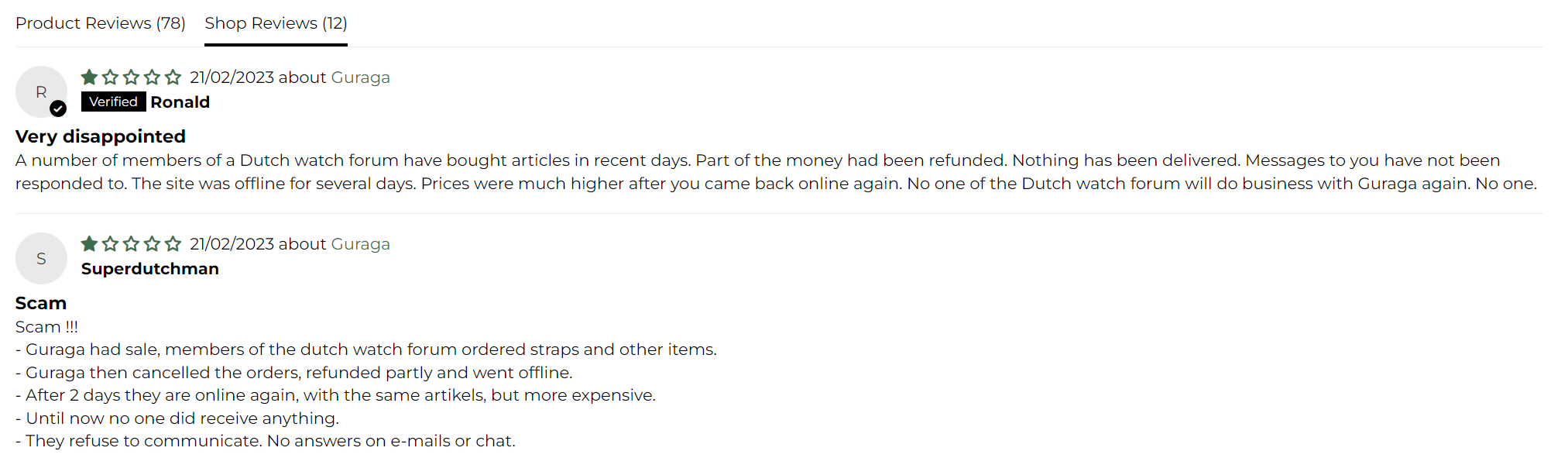
Task: Click the 'Scam' review heading
Action: pos(41,303)
